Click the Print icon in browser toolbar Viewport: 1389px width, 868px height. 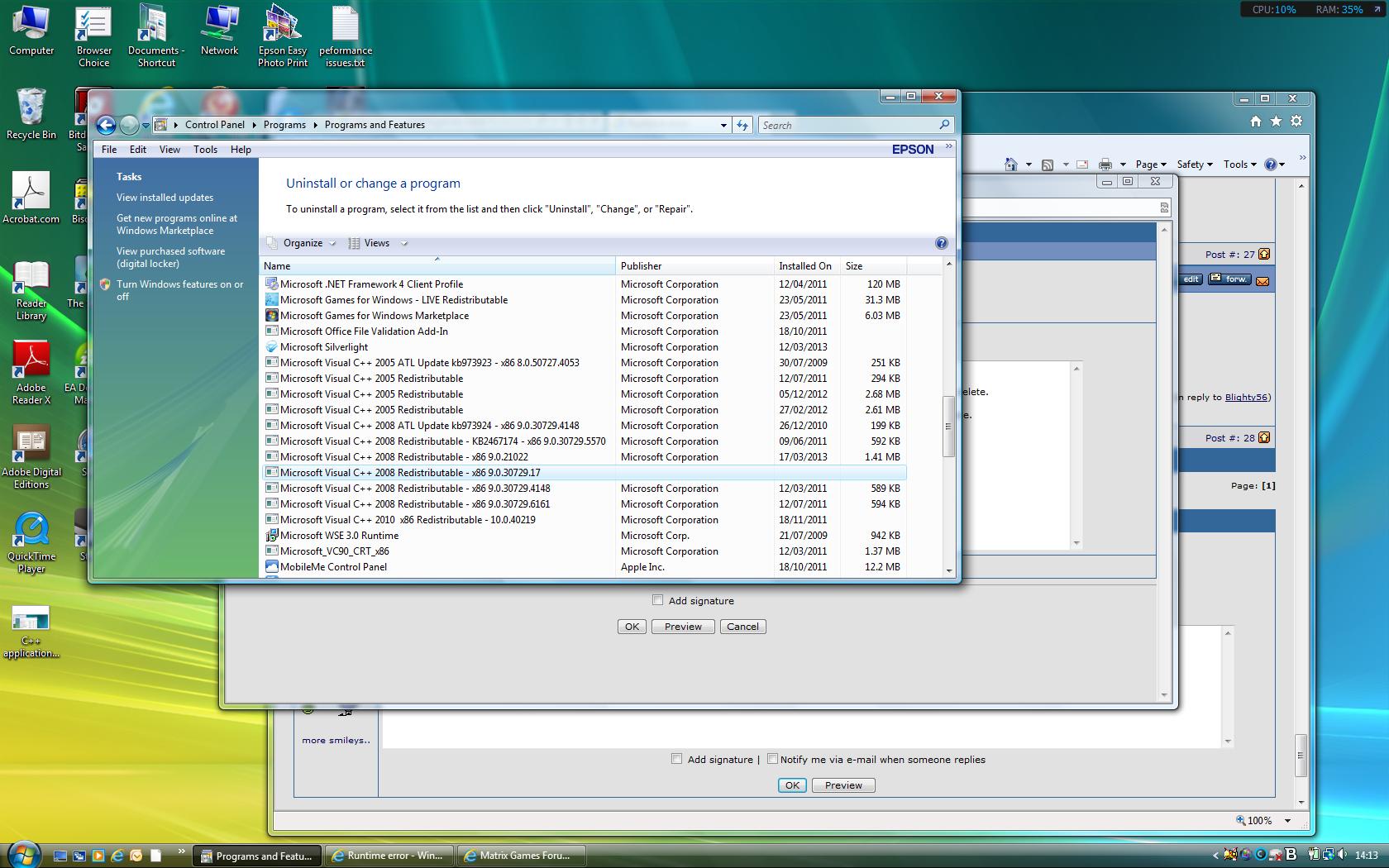[1105, 165]
